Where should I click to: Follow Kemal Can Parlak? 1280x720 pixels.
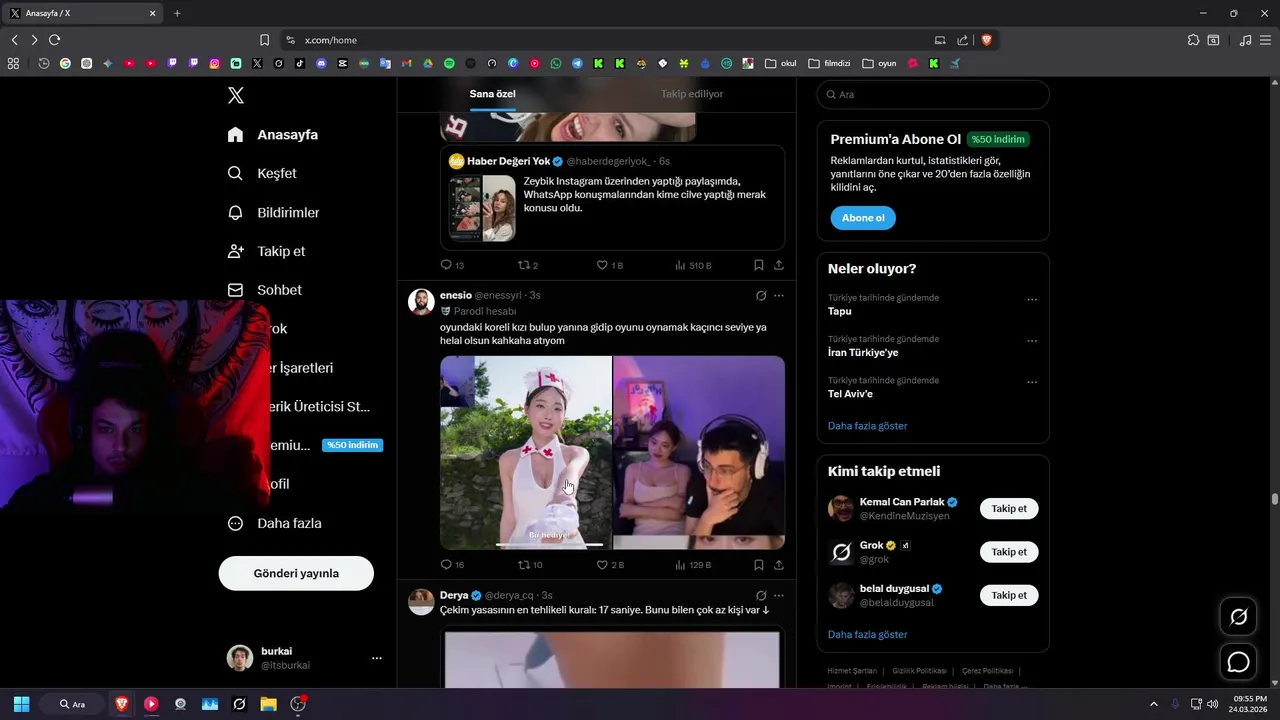click(x=1009, y=509)
